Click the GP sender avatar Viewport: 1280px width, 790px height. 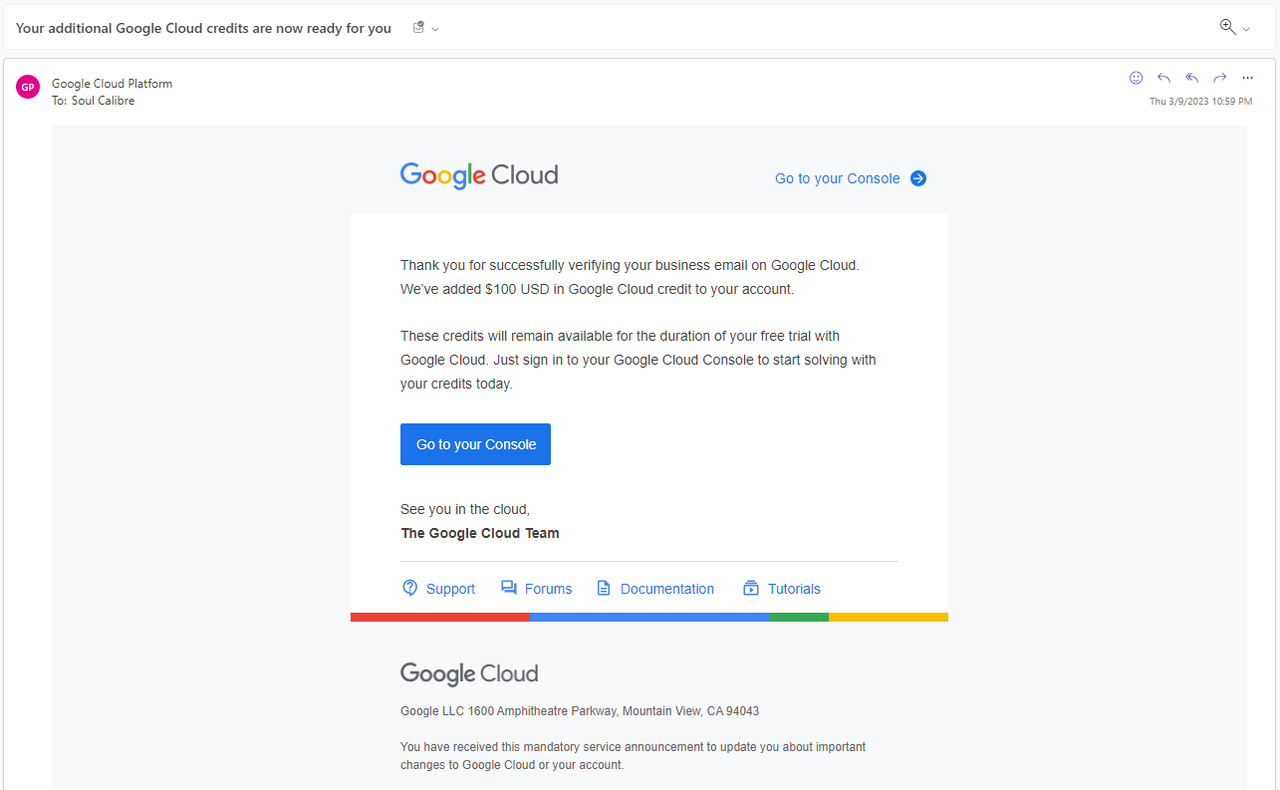28,87
